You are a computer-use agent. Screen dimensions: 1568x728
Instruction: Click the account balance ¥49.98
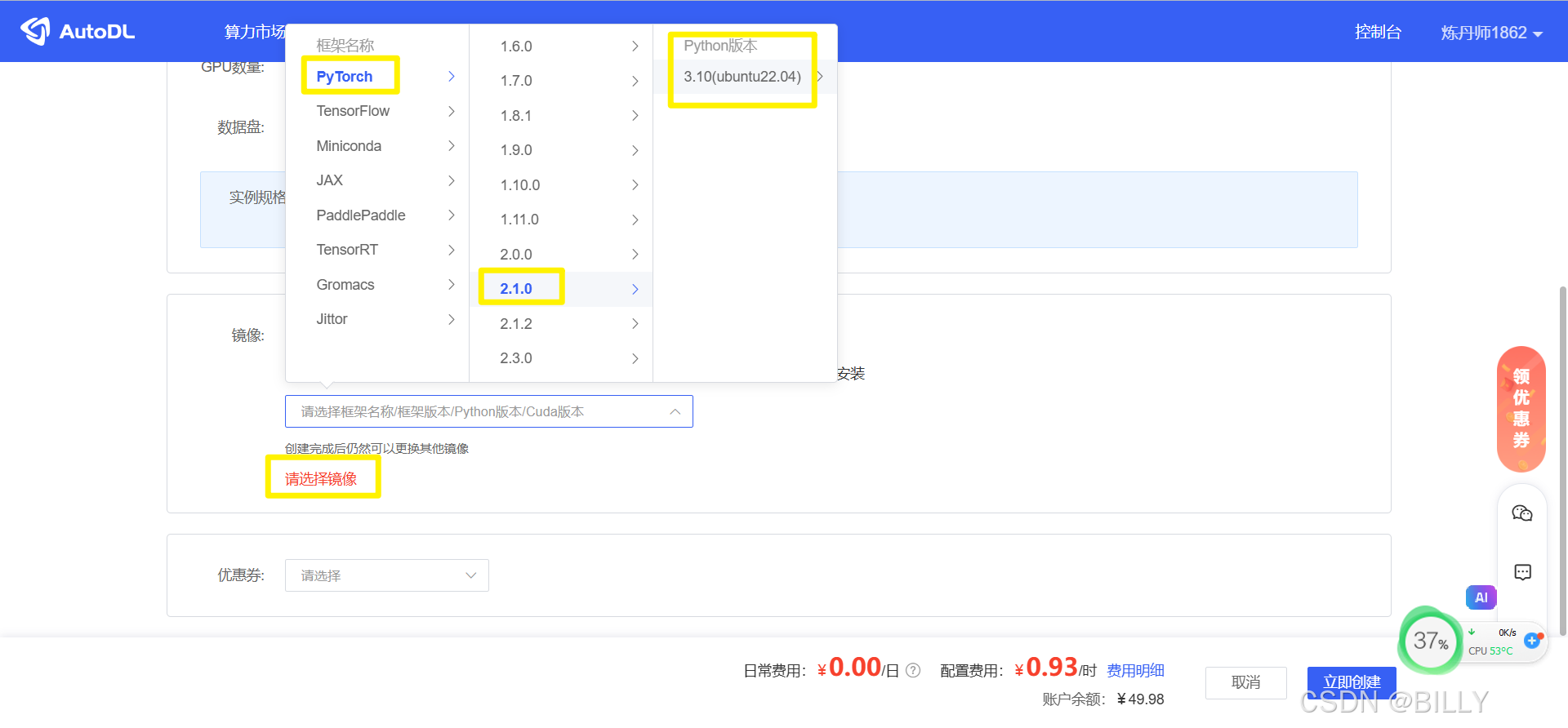1141,699
